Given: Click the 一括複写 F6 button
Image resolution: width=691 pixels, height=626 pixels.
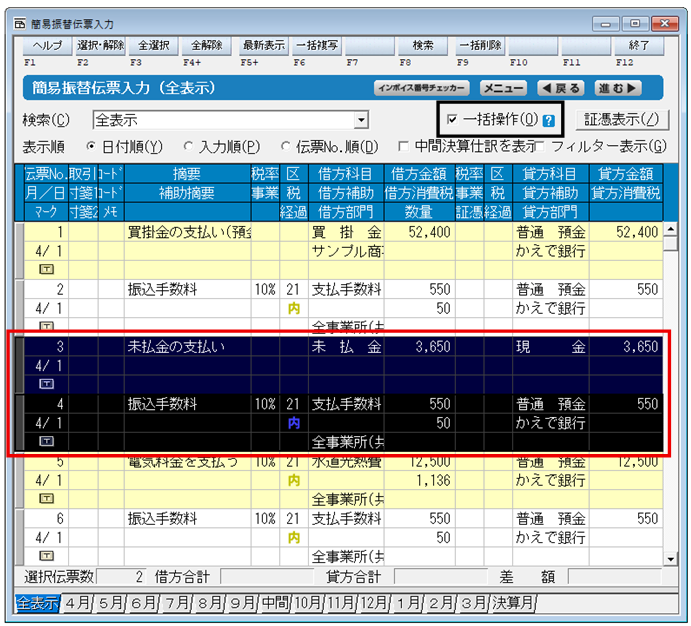Looking at the screenshot, I should 317,45.
